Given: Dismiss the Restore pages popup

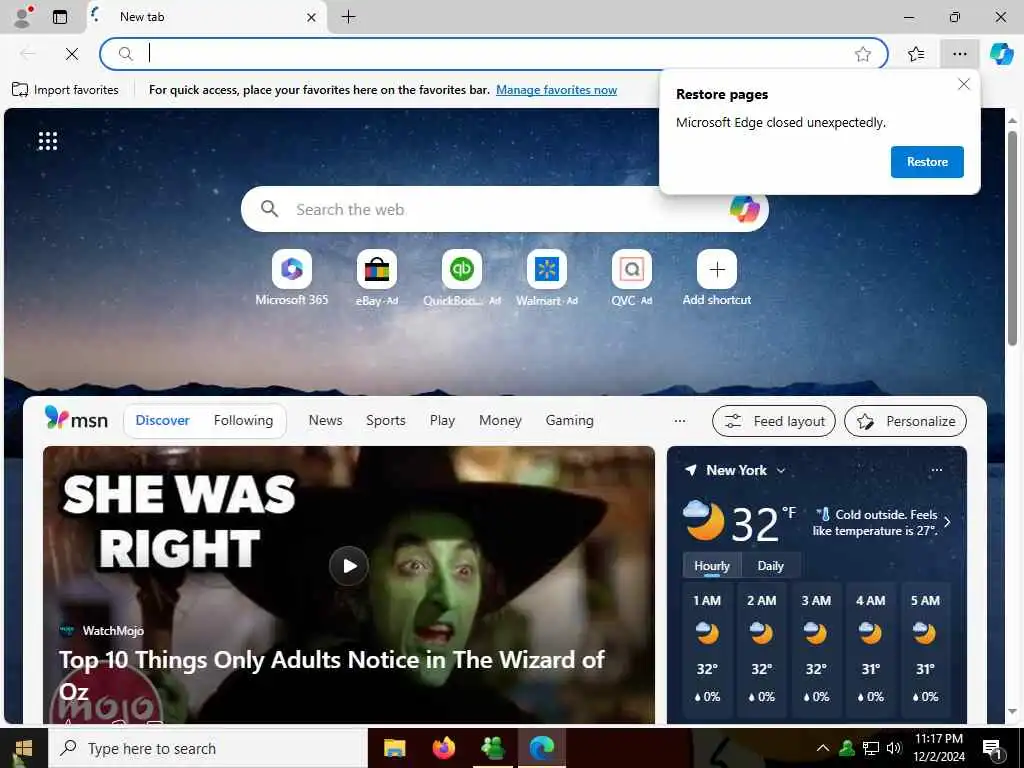Looking at the screenshot, I should pos(963,84).
